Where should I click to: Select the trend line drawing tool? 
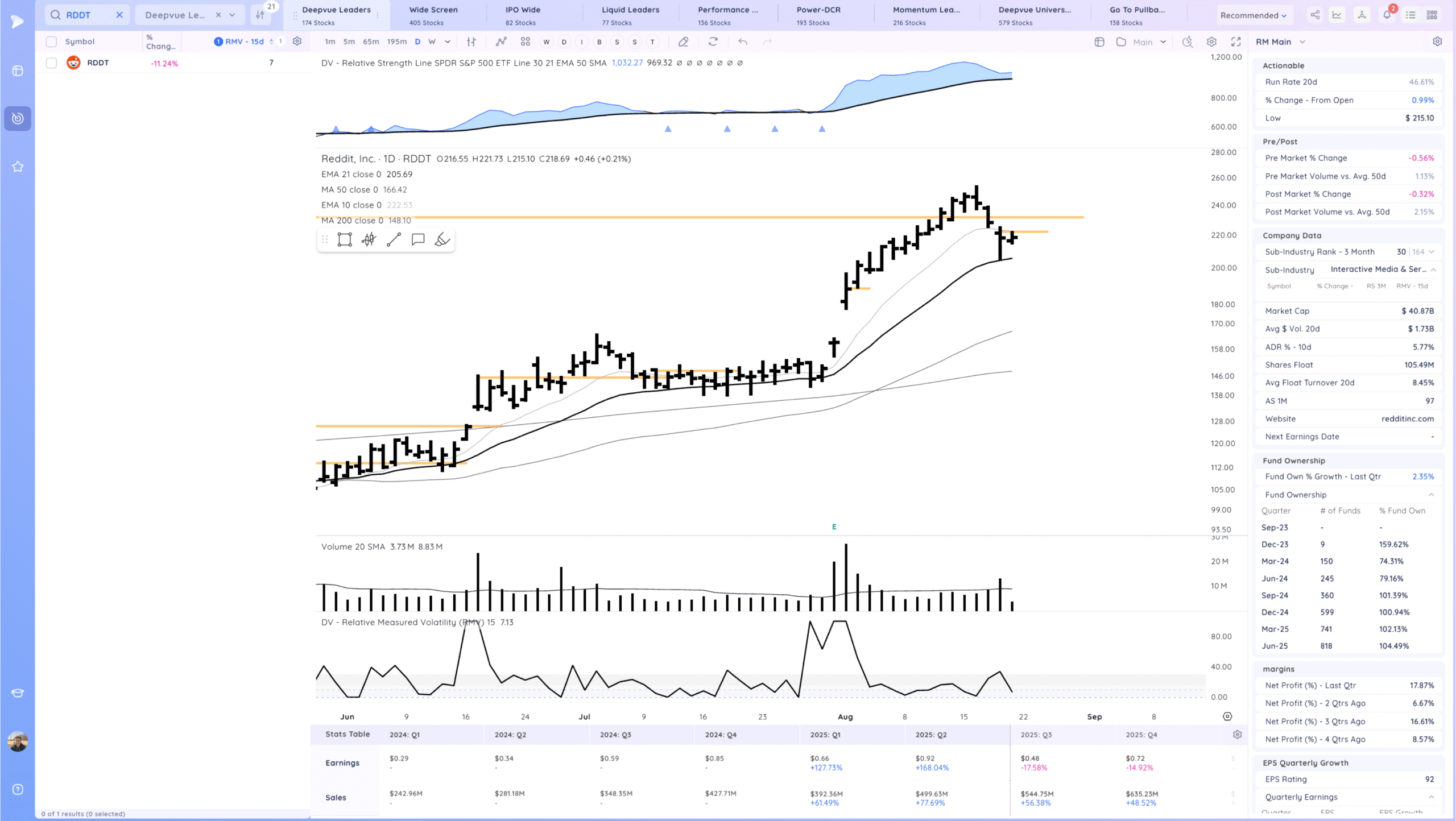coord(394,239)
